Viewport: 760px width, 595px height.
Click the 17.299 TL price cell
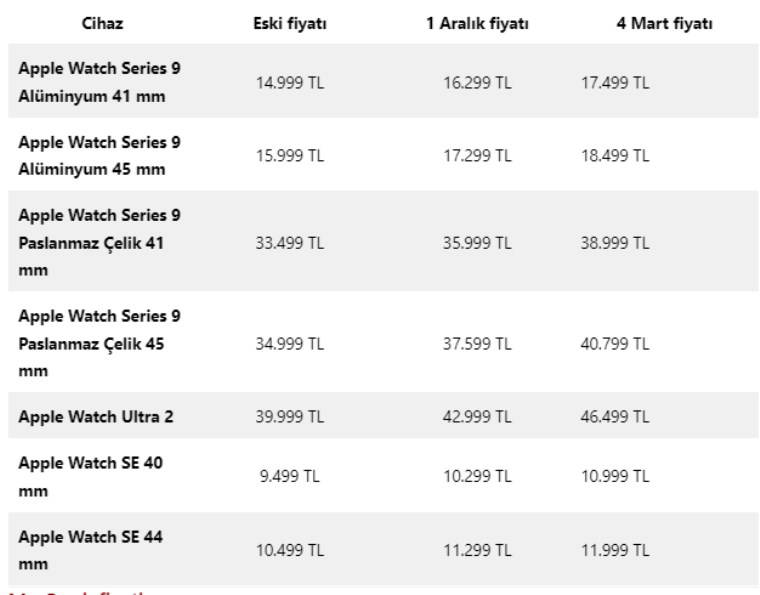coord(477,156)
